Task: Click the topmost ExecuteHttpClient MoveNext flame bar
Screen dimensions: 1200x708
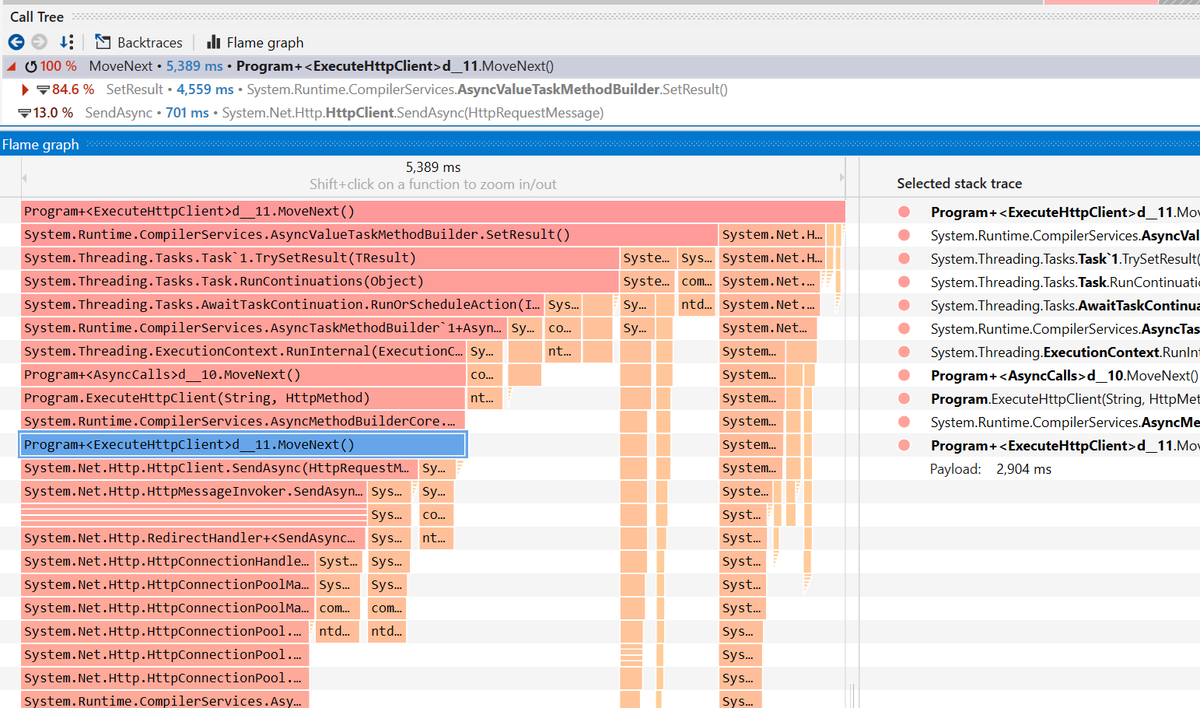Action: point(432,212)
